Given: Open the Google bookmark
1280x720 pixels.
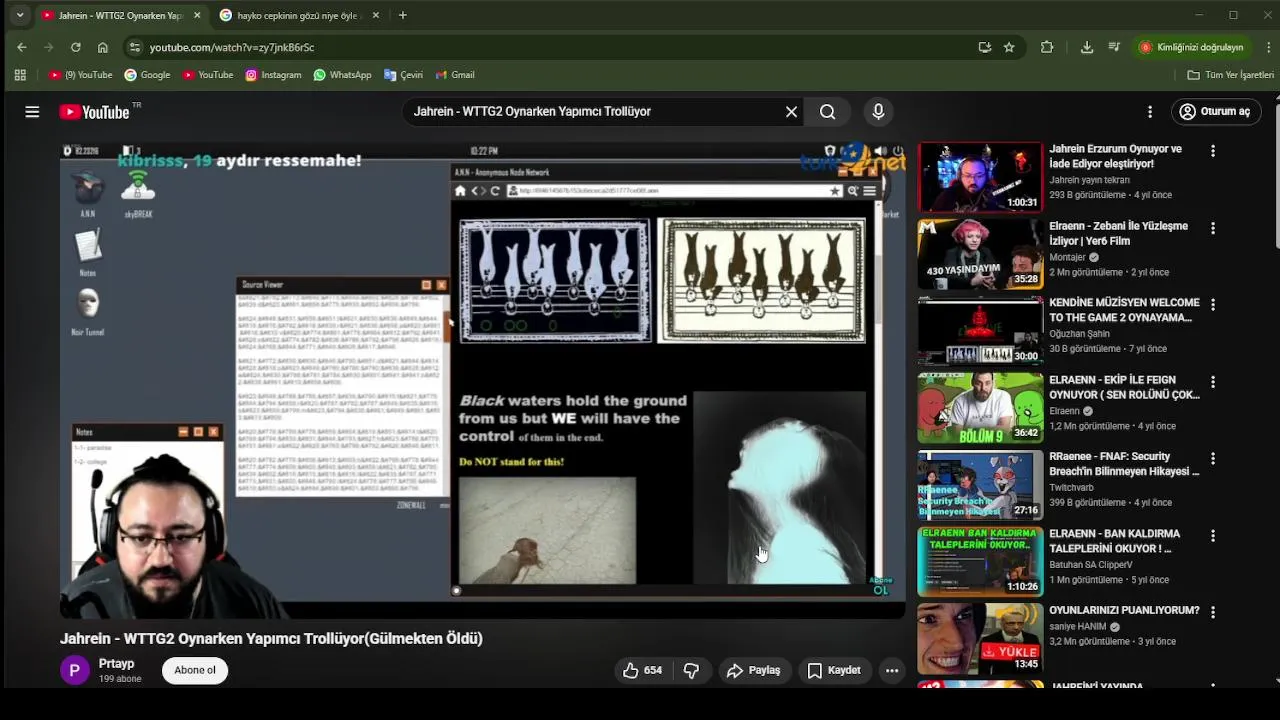Looking at the screenshot, I should (x=147, y=75).
